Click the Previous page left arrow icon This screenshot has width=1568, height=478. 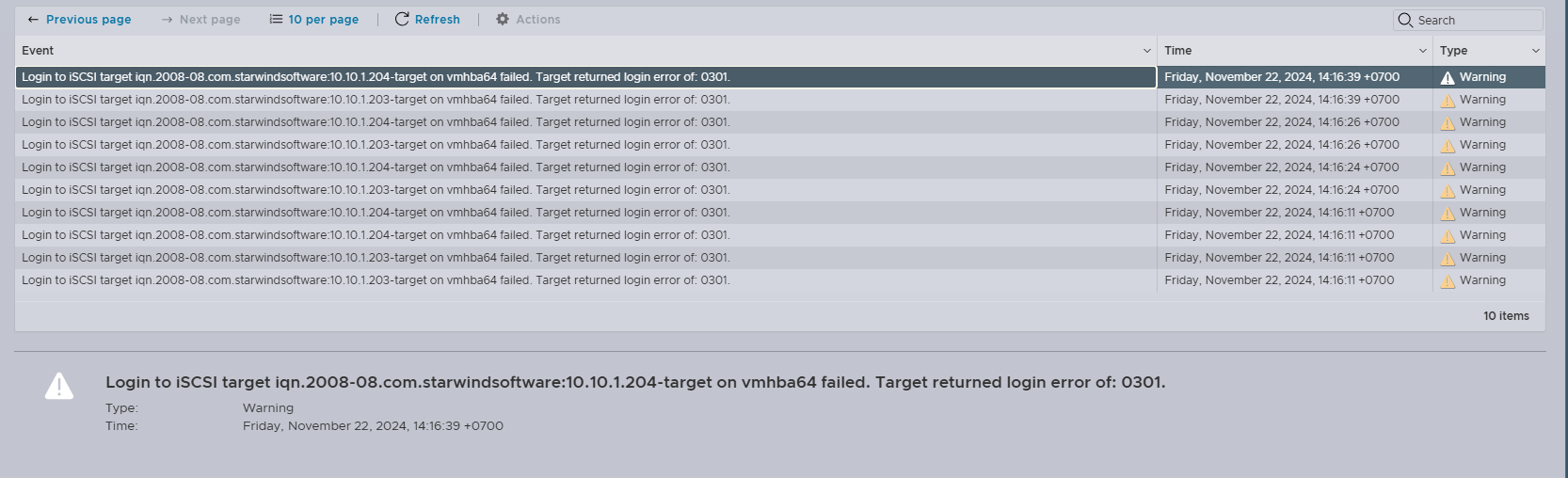coord(33,19)
